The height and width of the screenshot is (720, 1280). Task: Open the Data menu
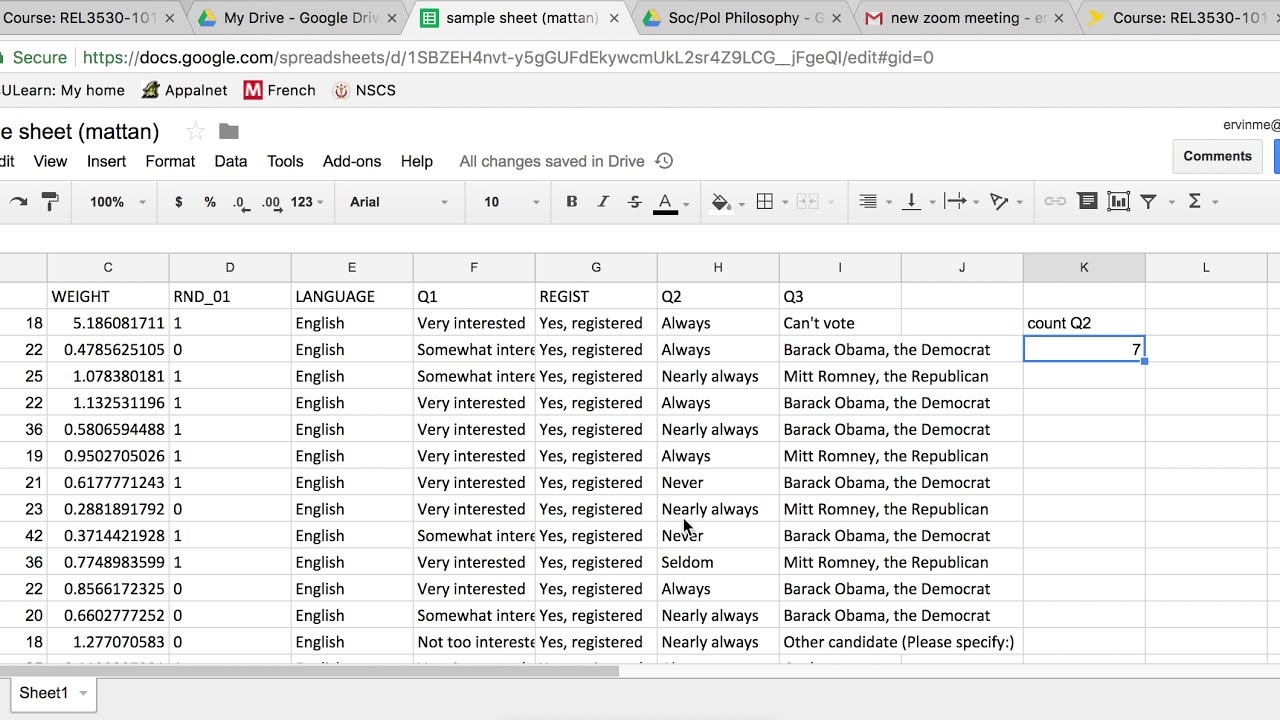tap(231, 161)
